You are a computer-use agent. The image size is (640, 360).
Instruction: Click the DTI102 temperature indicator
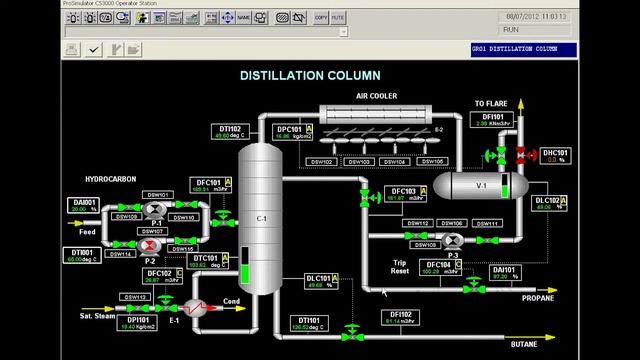[230, 132]
